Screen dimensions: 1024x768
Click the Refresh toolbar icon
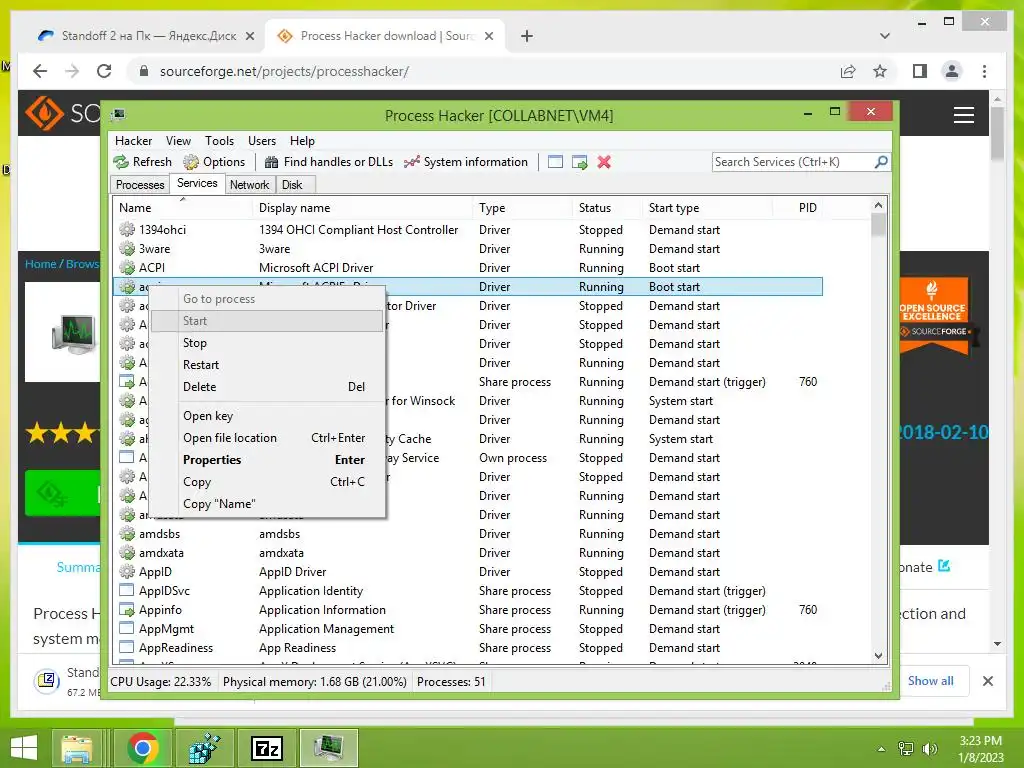click(121, 162)
